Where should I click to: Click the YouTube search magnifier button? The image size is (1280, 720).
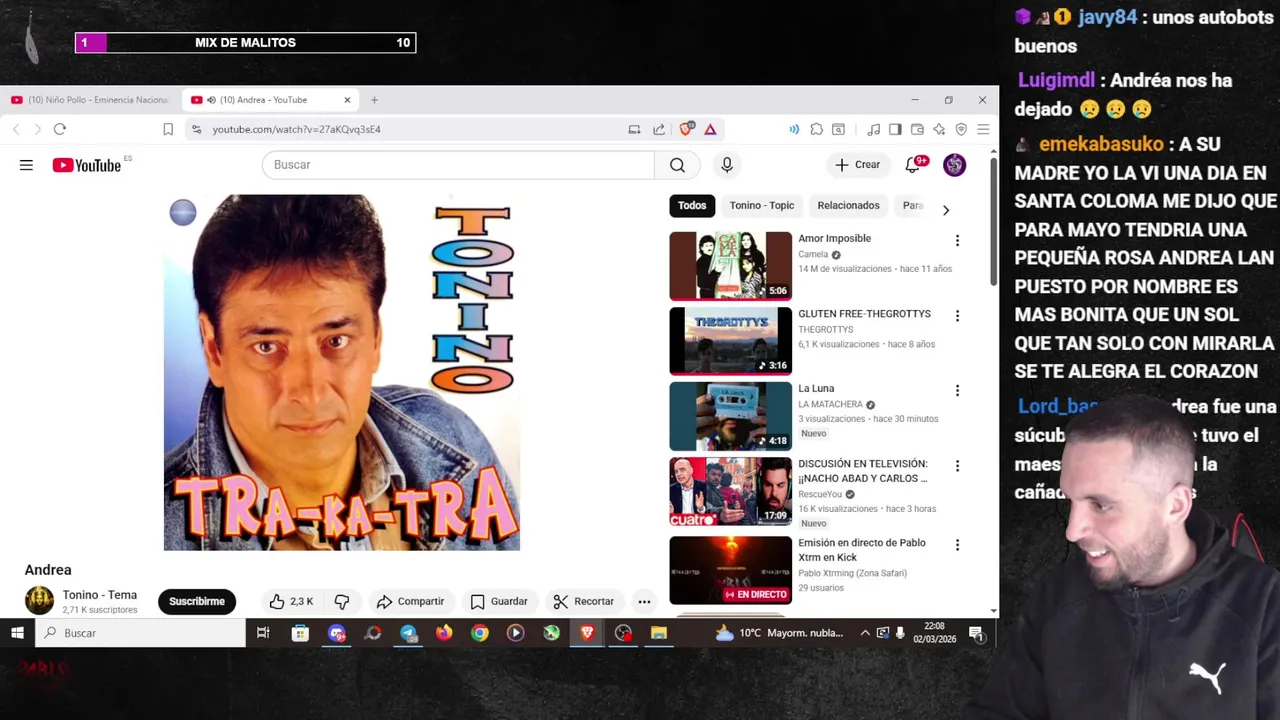pyautogui.click(x=677, y=165)
